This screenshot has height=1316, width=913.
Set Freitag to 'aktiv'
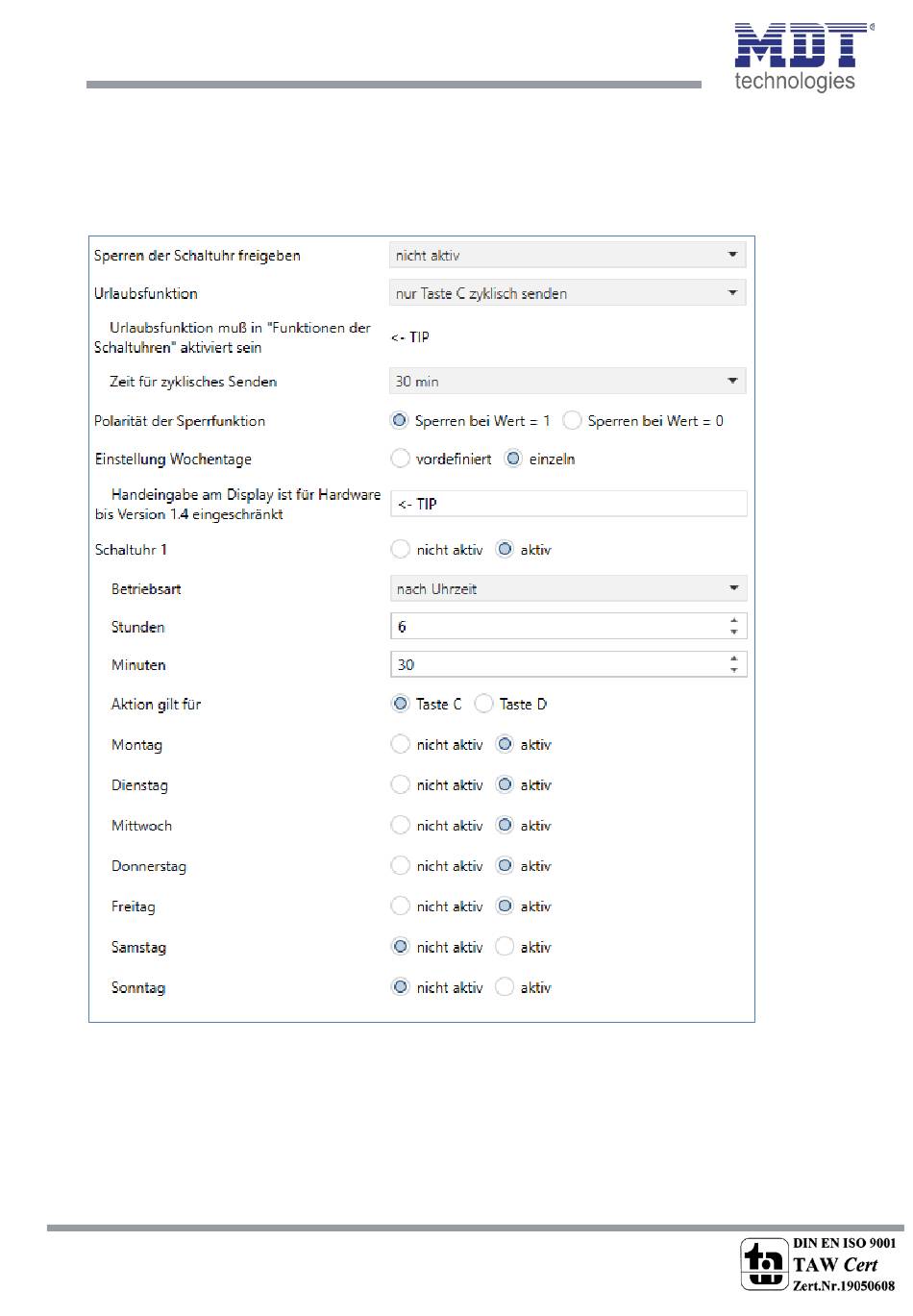coord(505,906)
